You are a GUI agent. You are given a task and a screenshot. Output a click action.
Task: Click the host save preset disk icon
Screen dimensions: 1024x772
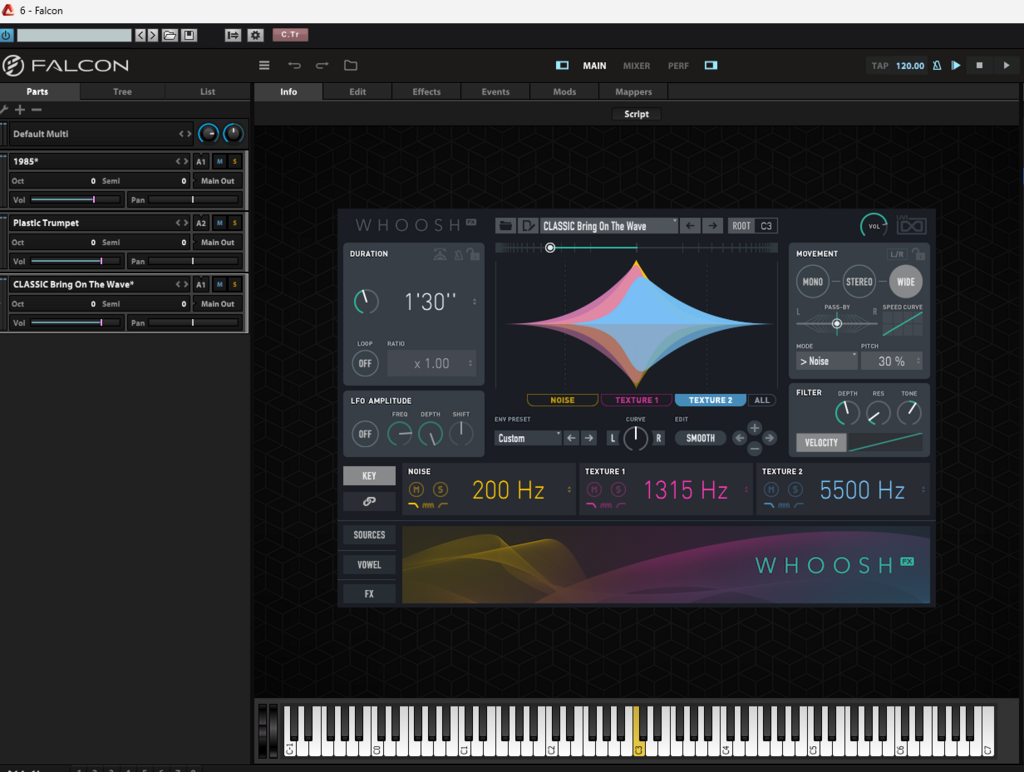189,35
